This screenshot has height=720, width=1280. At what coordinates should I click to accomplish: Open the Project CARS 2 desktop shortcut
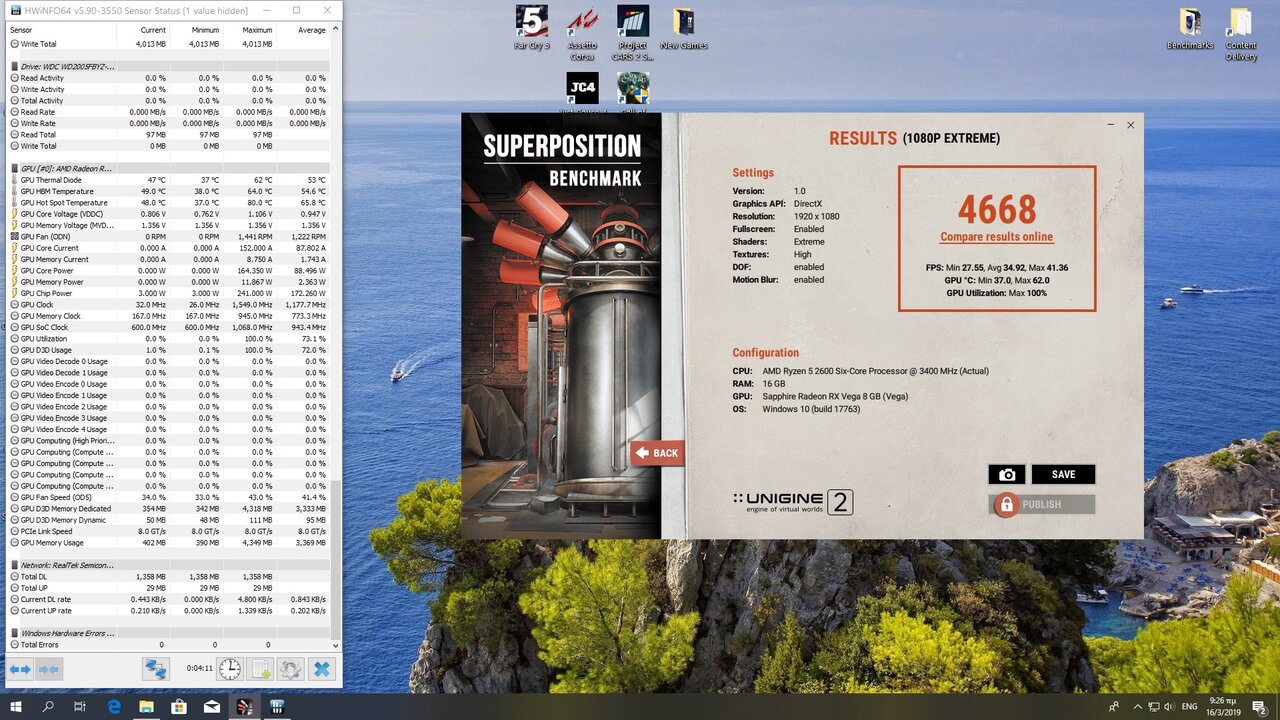pyautogui.click(x=633, y=32)
